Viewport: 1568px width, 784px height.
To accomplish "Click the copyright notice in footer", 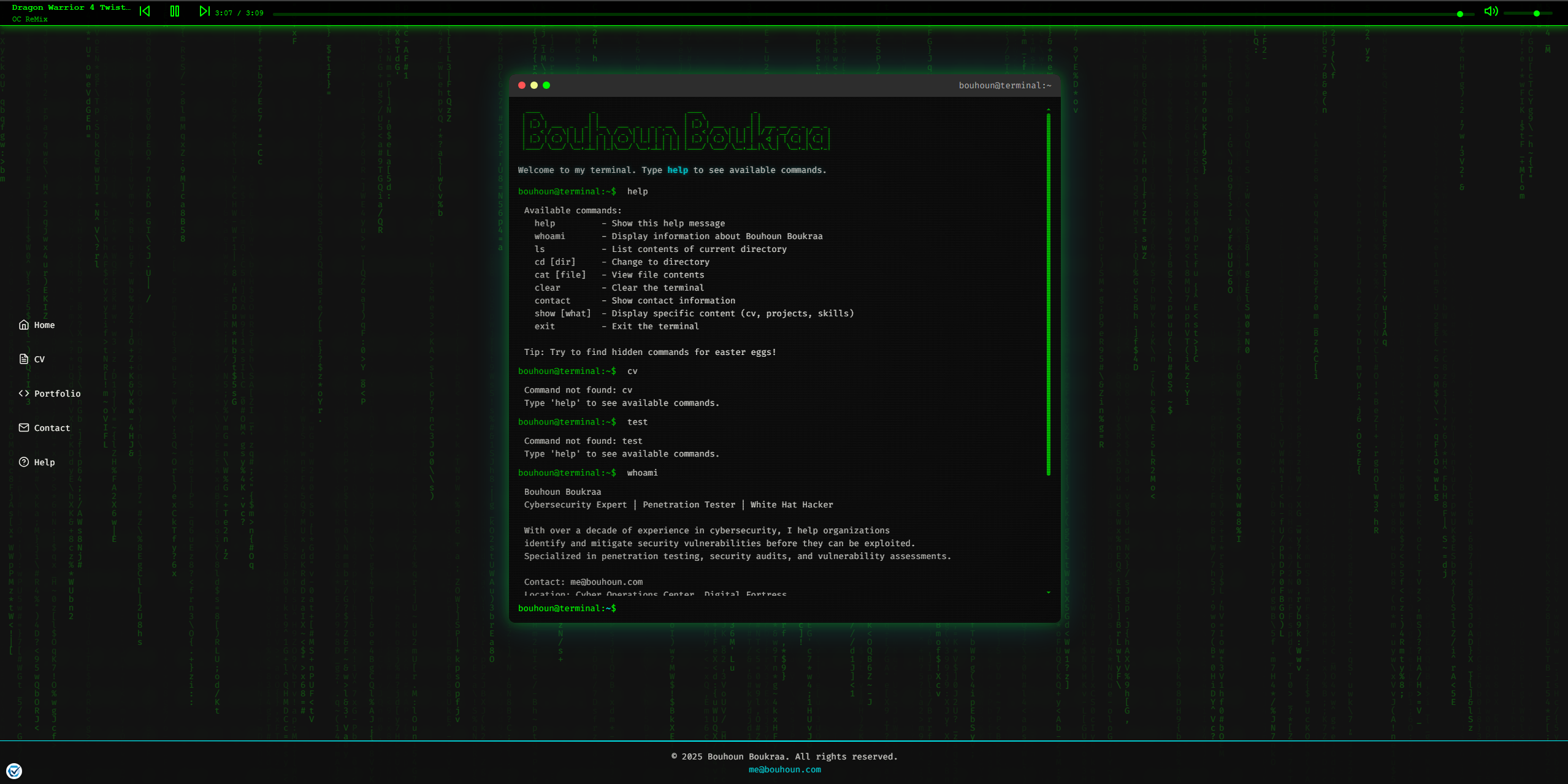I will tap(784, 757).
